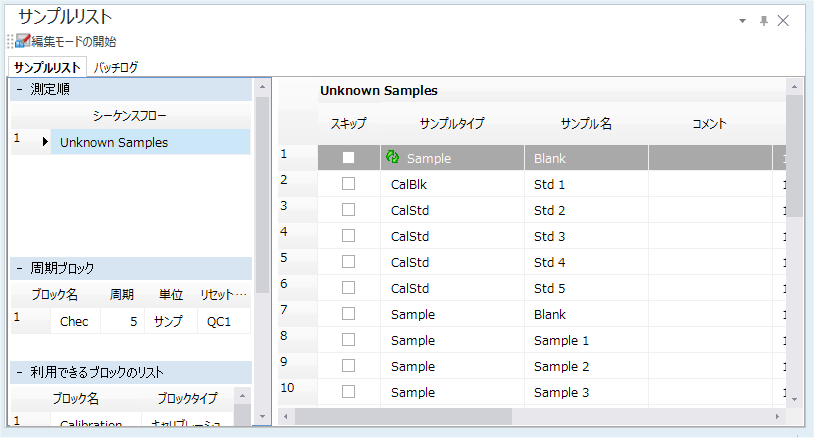The height and width of the screenshot is (438, 814).
Task: Click the シーケンスフロー column header
Action: tap(130, 116)
